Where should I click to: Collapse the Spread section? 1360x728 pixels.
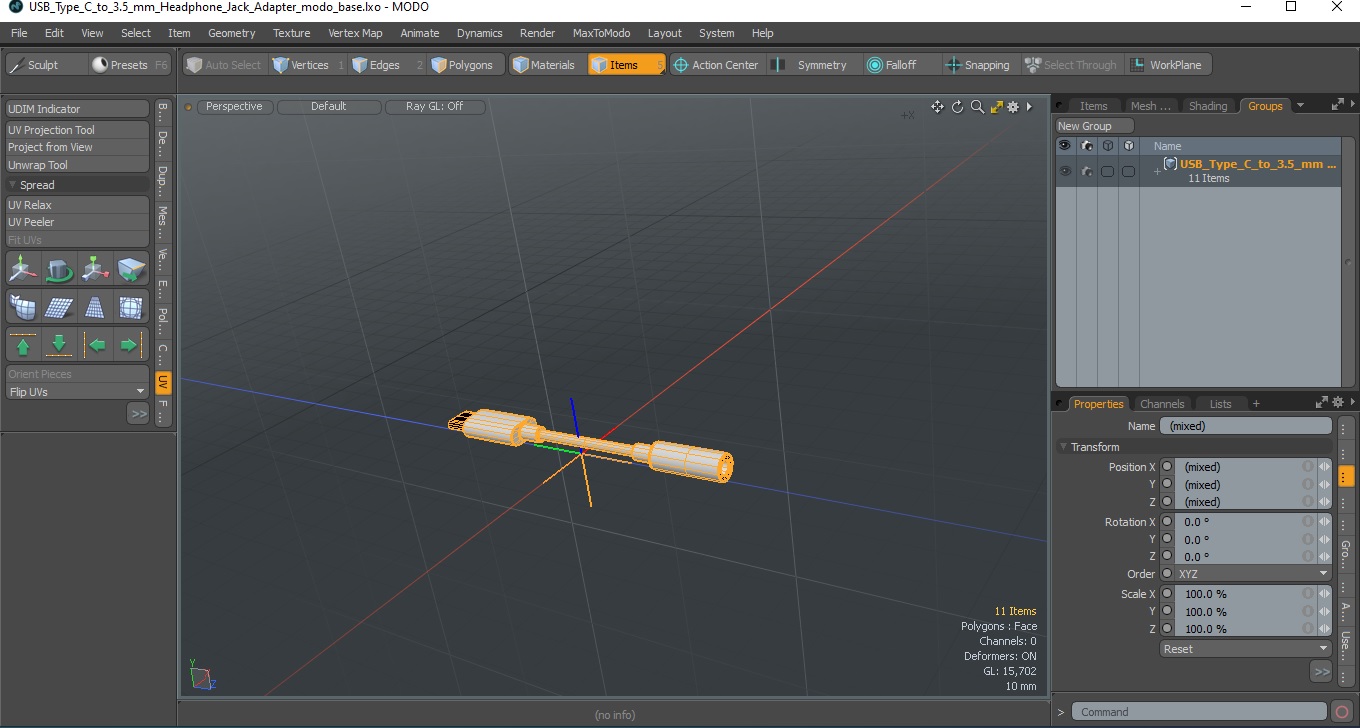point(13,185)
